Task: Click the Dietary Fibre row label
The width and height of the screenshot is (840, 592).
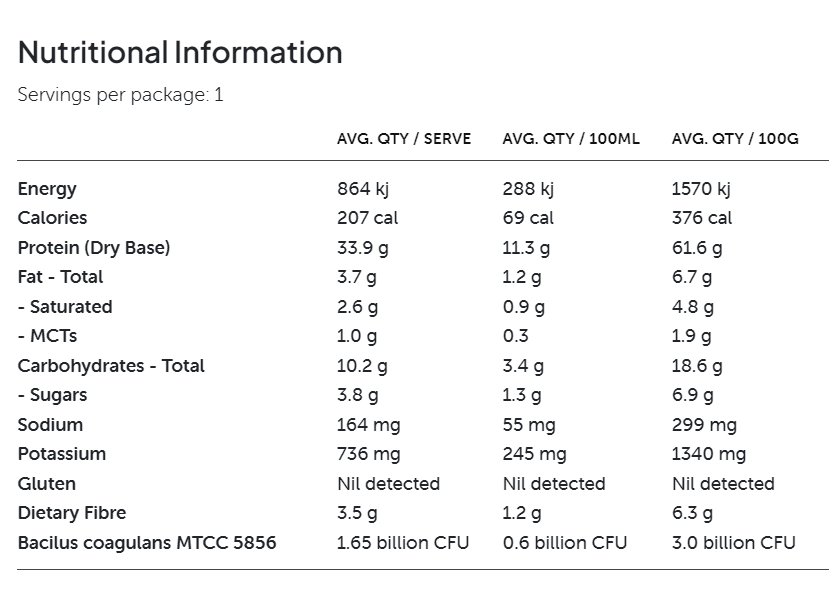Action: click(72, 513)
